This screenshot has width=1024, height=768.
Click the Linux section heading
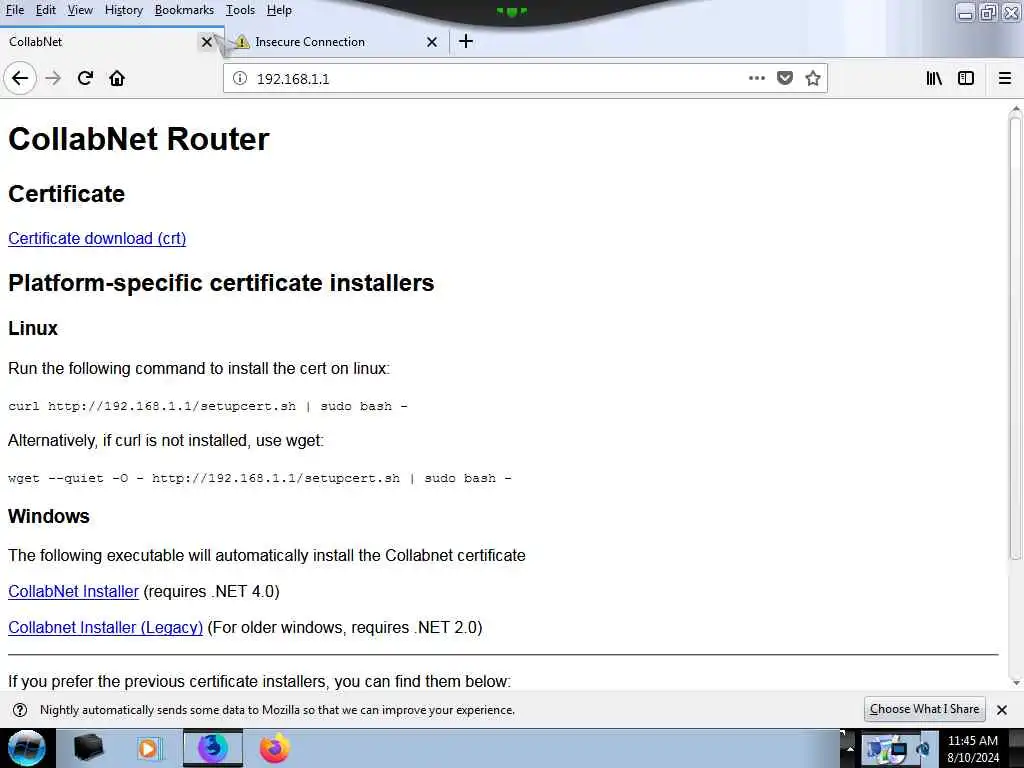click(33, 328)
